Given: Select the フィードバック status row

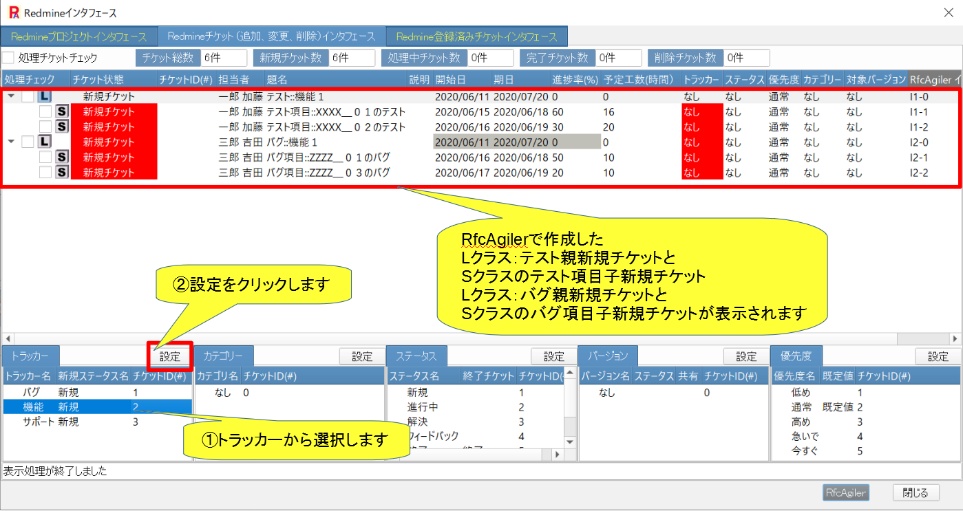Looking at the screenshot, I should coord(476,436).
